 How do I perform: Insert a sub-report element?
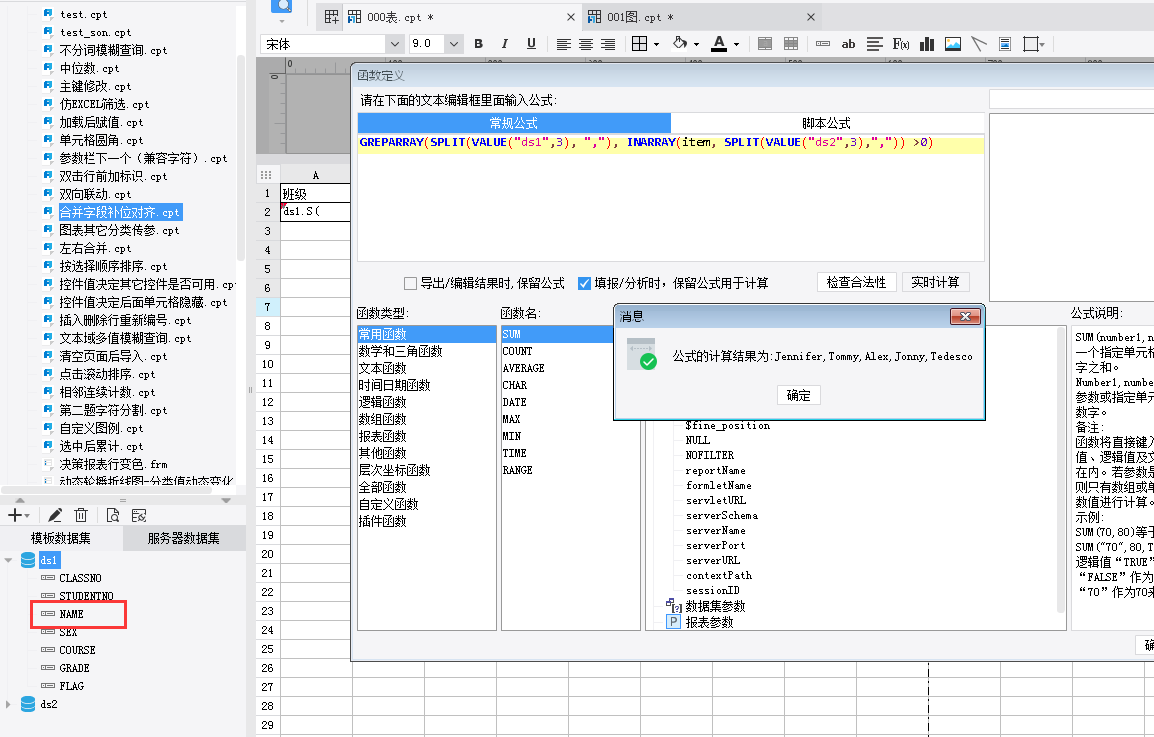[1005, 44]
